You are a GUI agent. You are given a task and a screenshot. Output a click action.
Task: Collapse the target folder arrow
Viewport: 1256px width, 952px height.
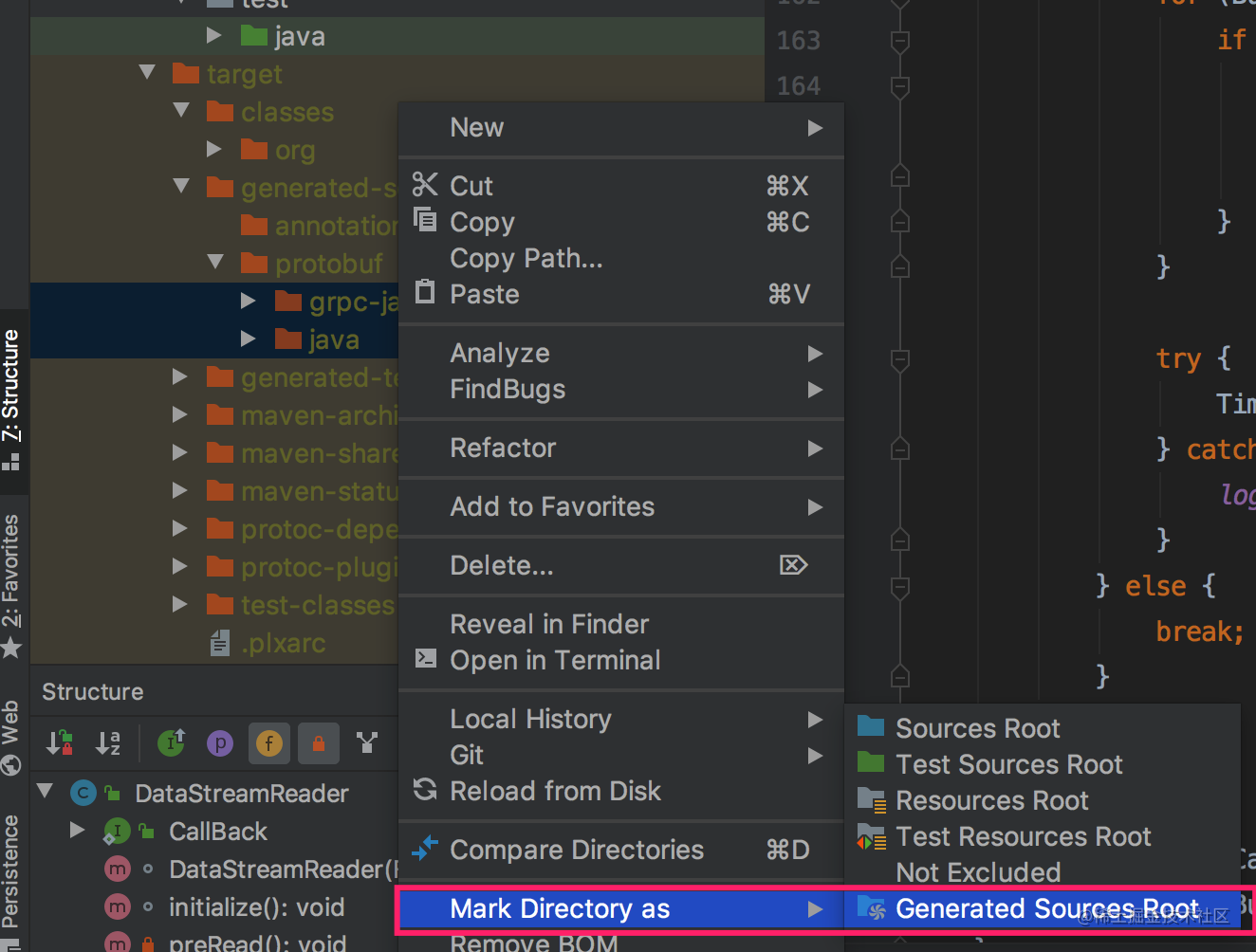pos(147,72)
